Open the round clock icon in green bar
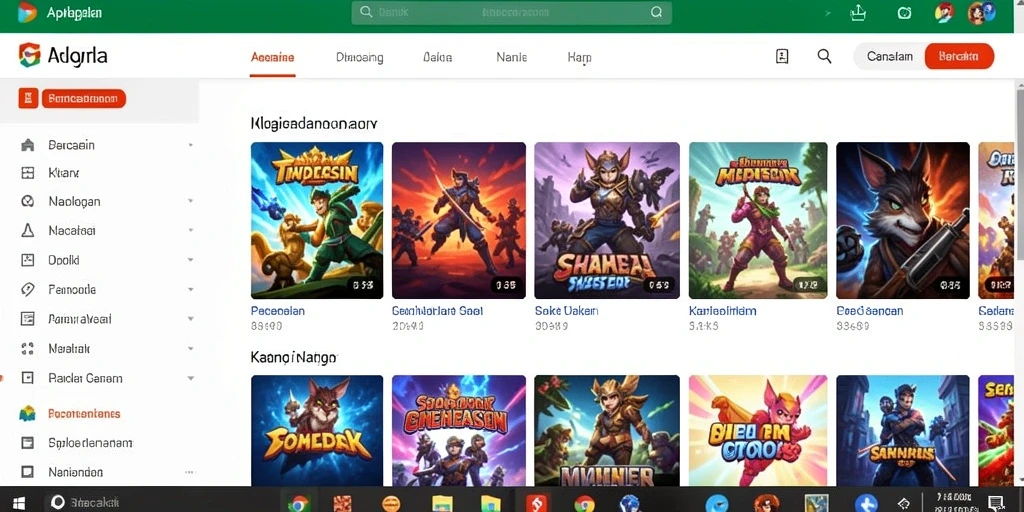Image resolution: width=1024 pixels, height=512 pixels. tap(904, 12)
